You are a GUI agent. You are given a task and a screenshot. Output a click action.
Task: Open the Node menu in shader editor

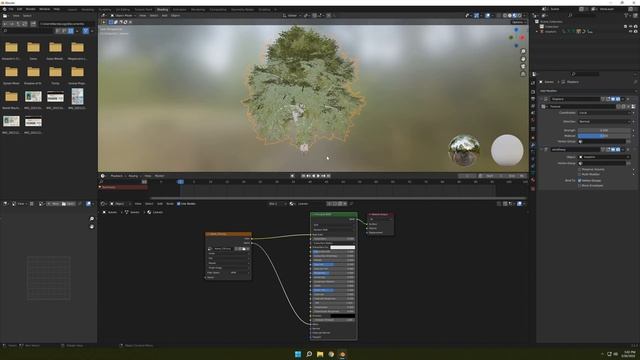pyautogui.click(x=170, y=204)
